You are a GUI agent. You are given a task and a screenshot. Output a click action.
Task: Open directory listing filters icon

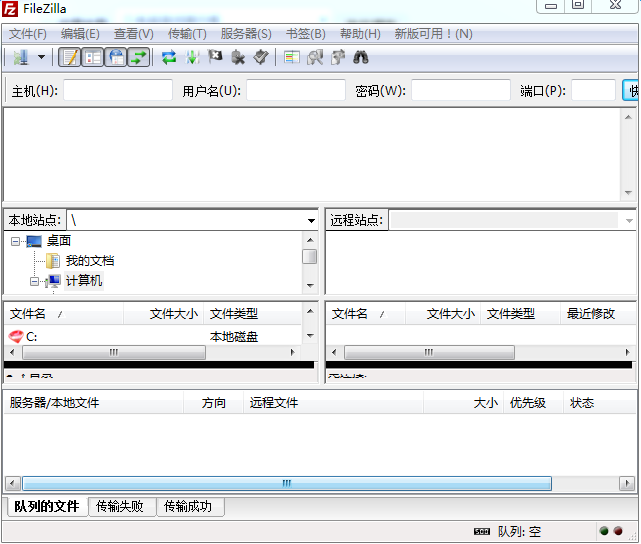(x=291, y=57)
